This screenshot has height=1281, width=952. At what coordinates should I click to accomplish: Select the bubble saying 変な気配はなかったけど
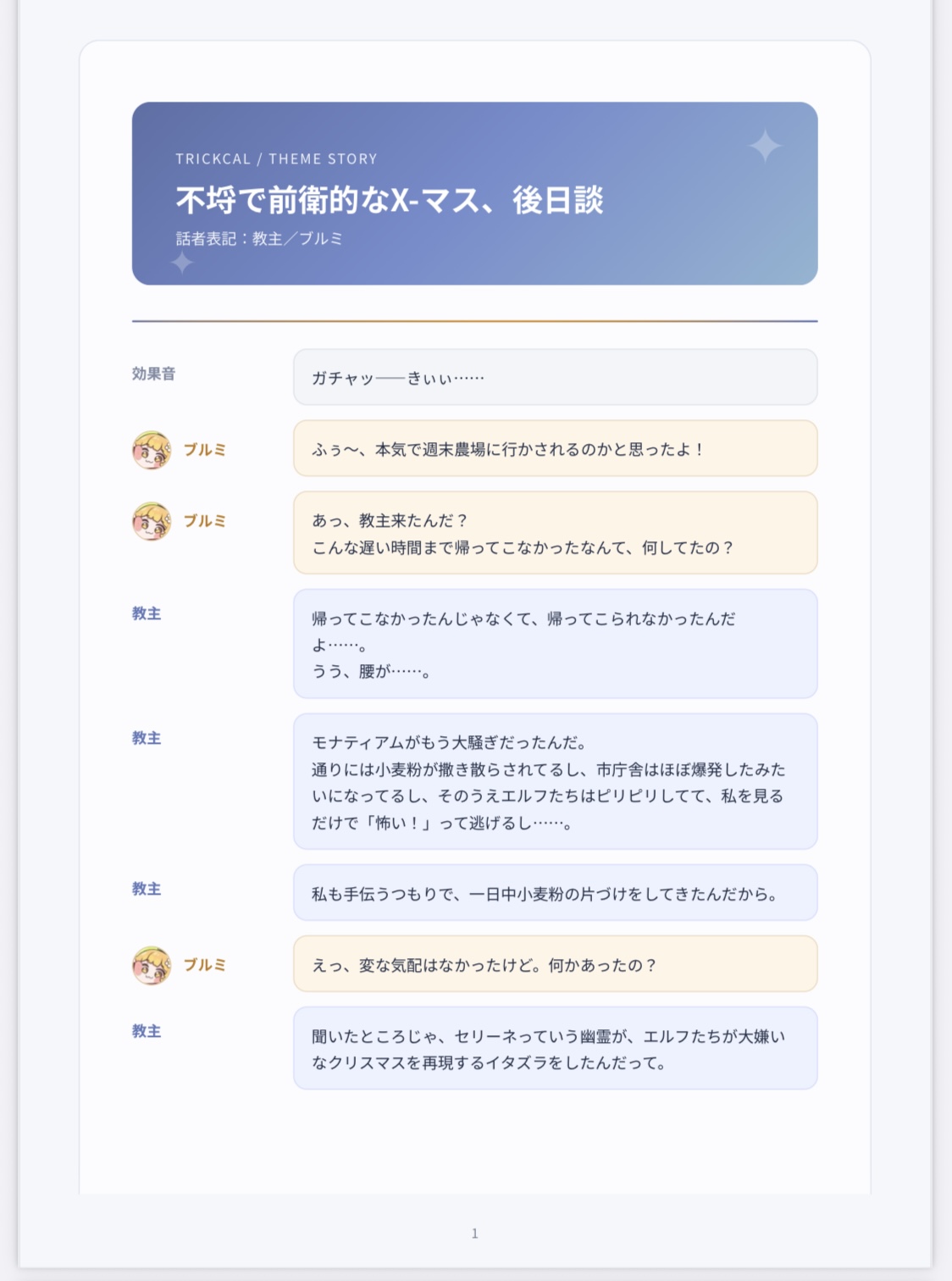[x=556, y=963]
